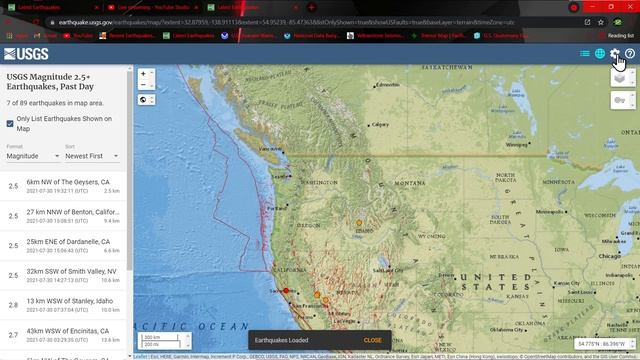The height and width of the screenshot is (360, 640).
Task: Switch to the third Latest Earthquakes tab
Action: pyautogui.click(x=252, y=7)
